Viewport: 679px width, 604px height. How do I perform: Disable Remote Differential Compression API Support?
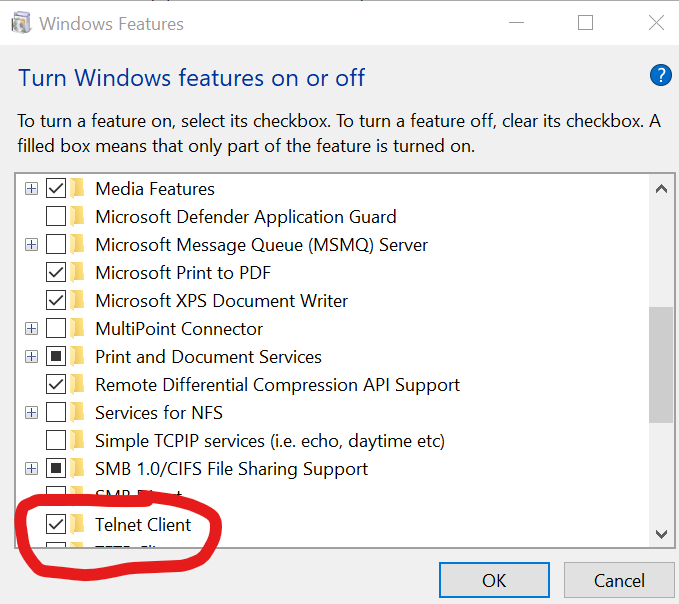[x=56, y=384]
